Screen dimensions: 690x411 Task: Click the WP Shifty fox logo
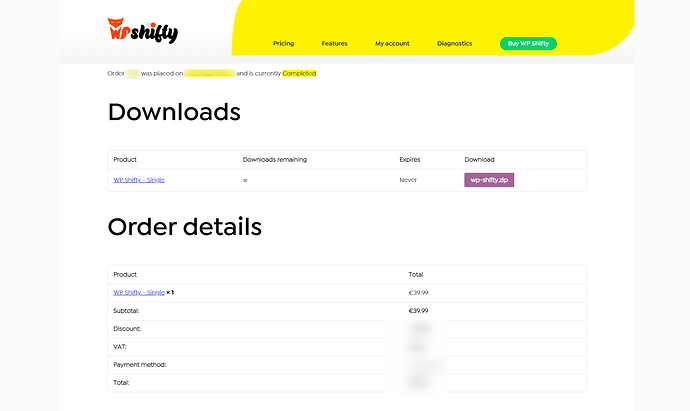(x=142, y=31)
